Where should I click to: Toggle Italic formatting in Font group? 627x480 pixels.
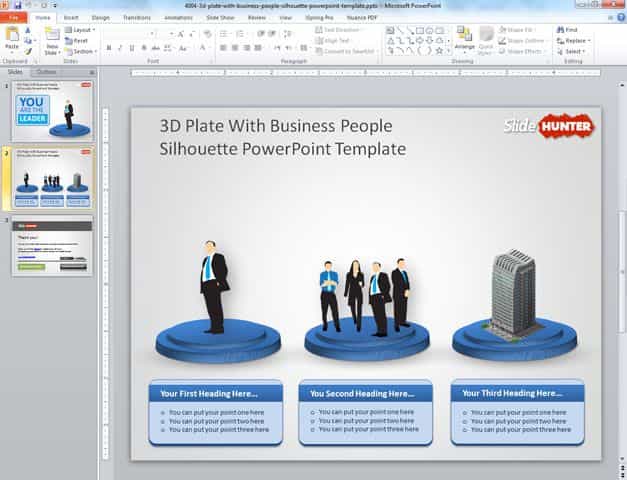point(121,48)
